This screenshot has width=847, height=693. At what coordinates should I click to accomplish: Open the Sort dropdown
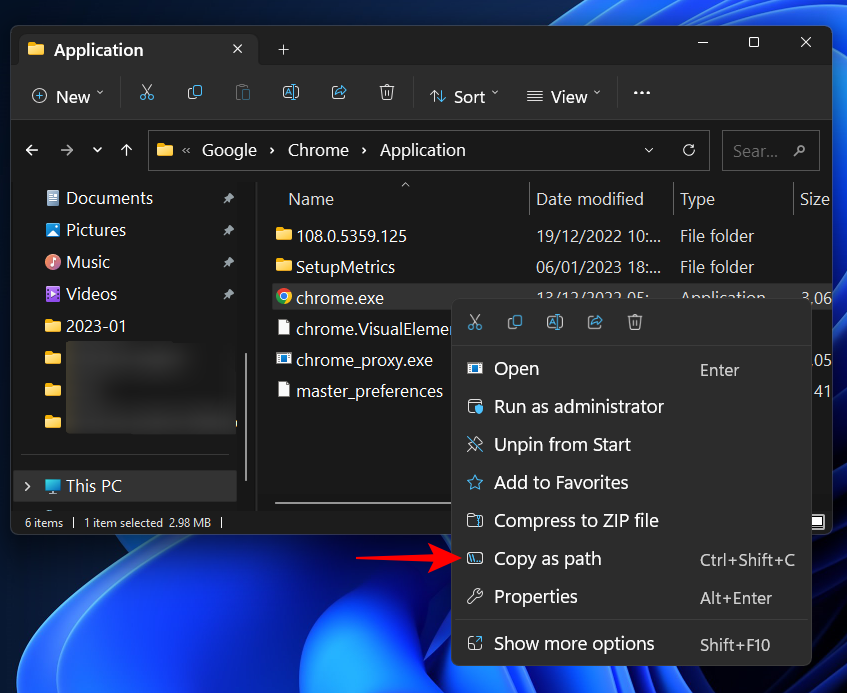(x=463, y=96)
